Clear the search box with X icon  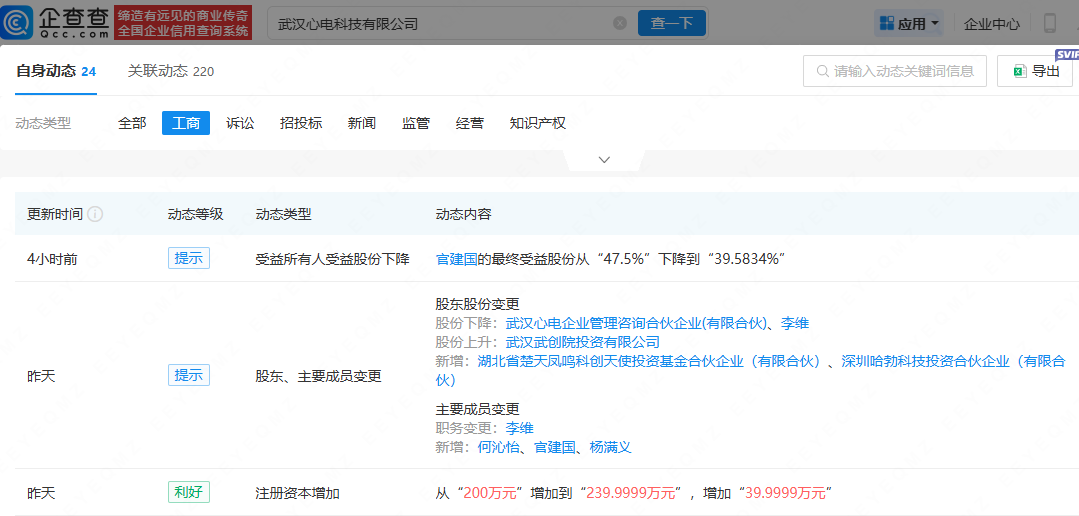(x=620, y=23)
